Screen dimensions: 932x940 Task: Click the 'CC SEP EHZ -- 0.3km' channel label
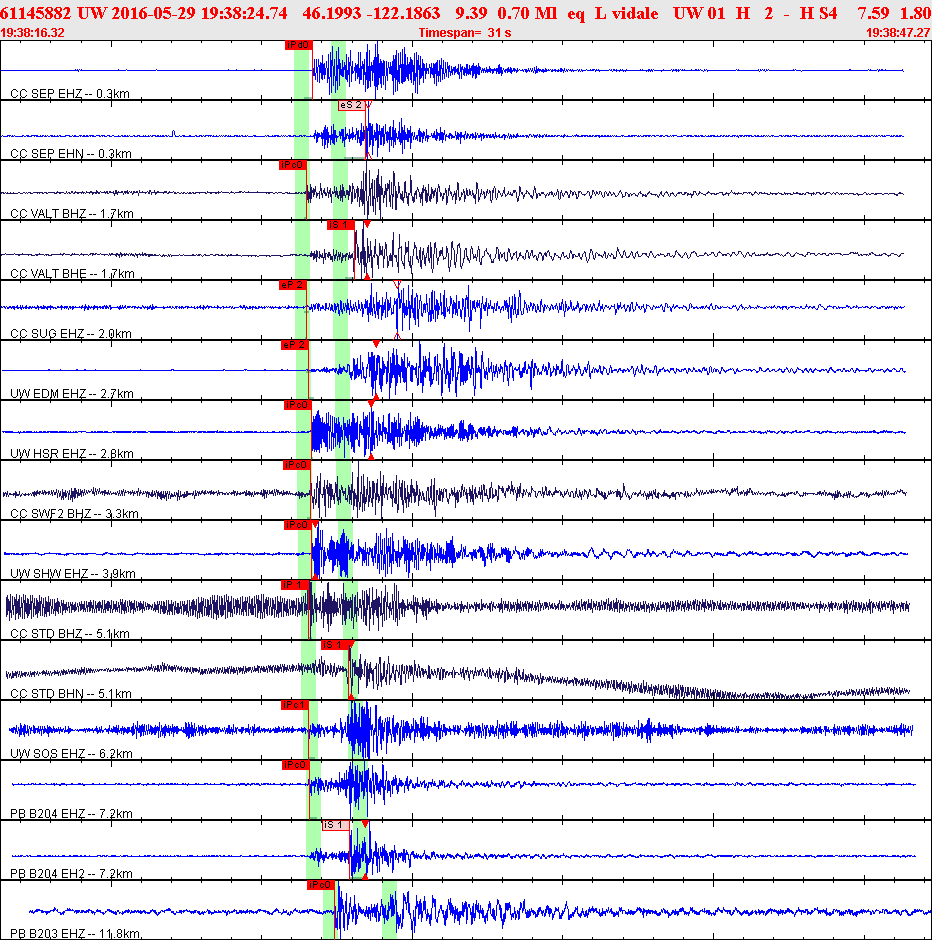(70, 94)
